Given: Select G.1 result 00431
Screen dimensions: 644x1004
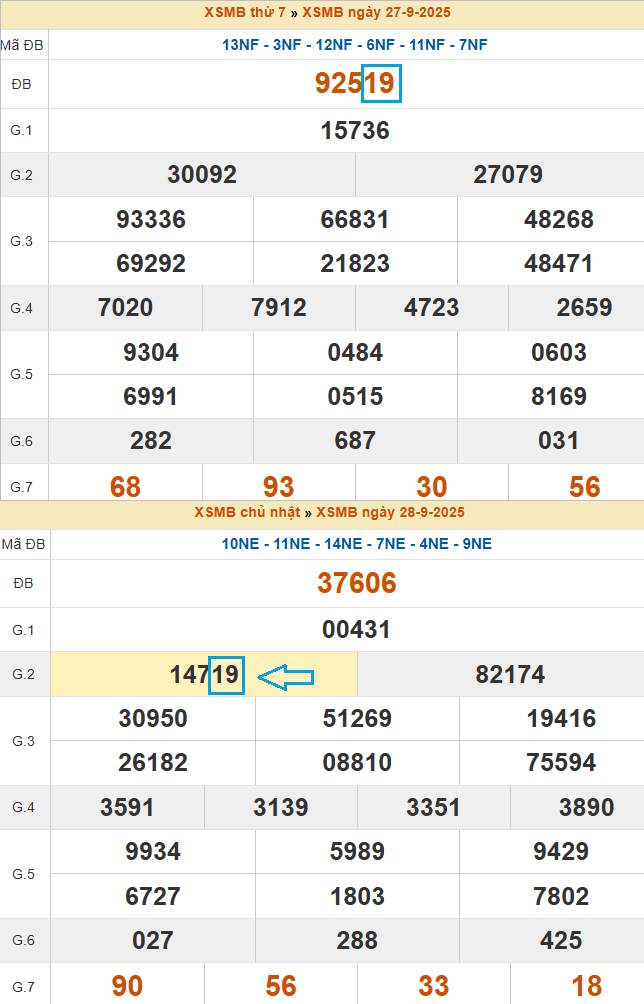Looking at the screenshot, I should tap(356, 630).
